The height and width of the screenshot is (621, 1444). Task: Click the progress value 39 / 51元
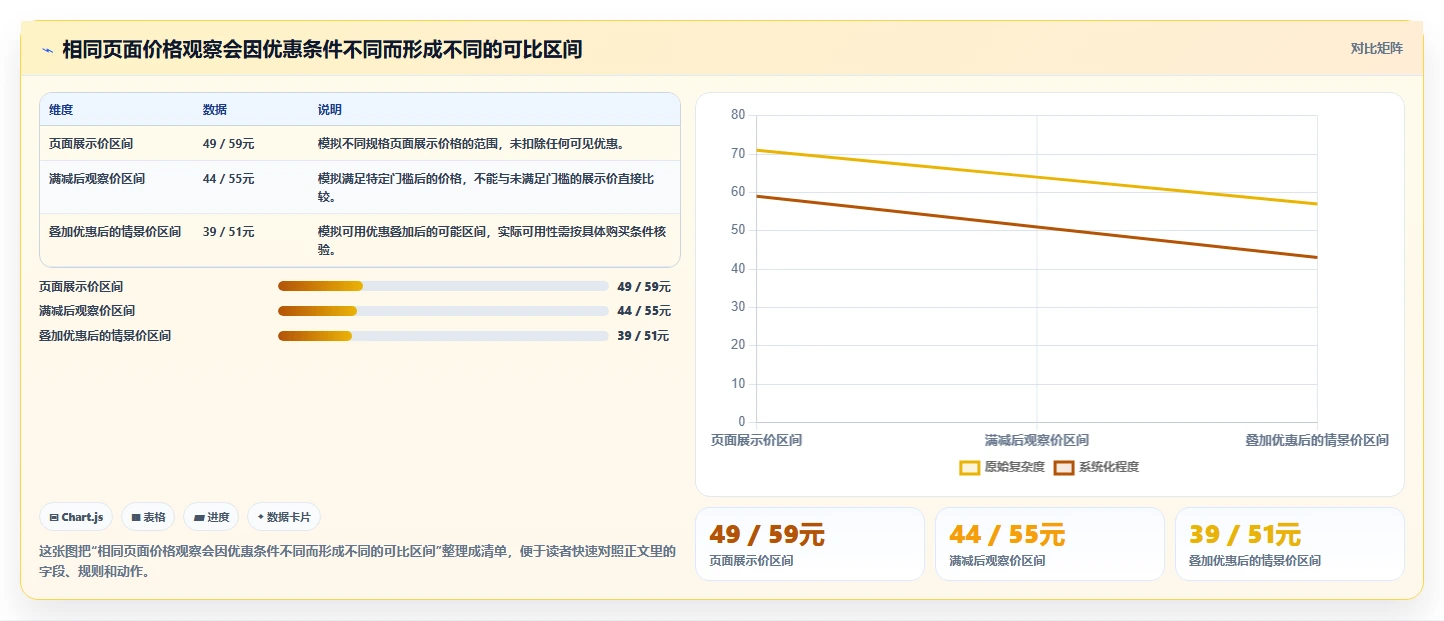click(643, 336)
